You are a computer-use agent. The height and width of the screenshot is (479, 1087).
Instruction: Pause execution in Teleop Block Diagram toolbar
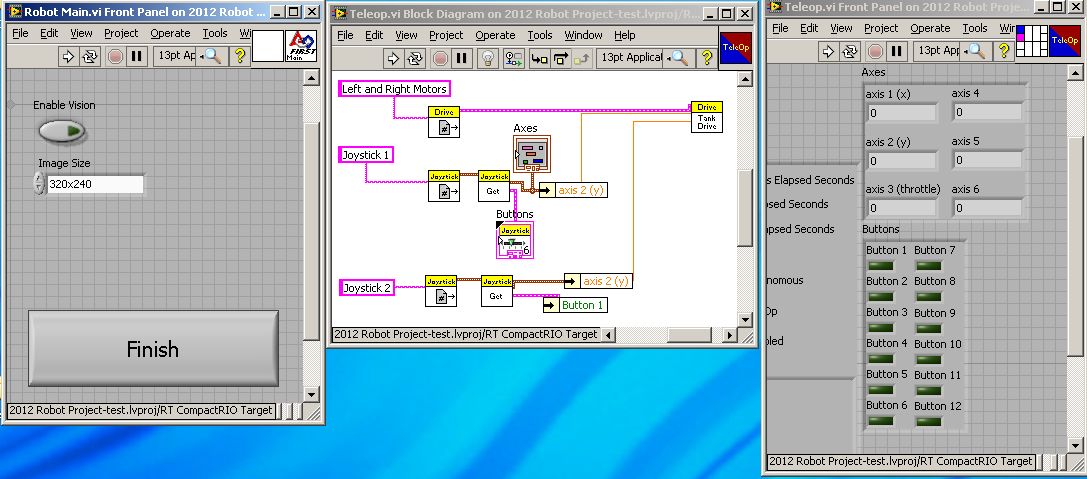point(461,58)
